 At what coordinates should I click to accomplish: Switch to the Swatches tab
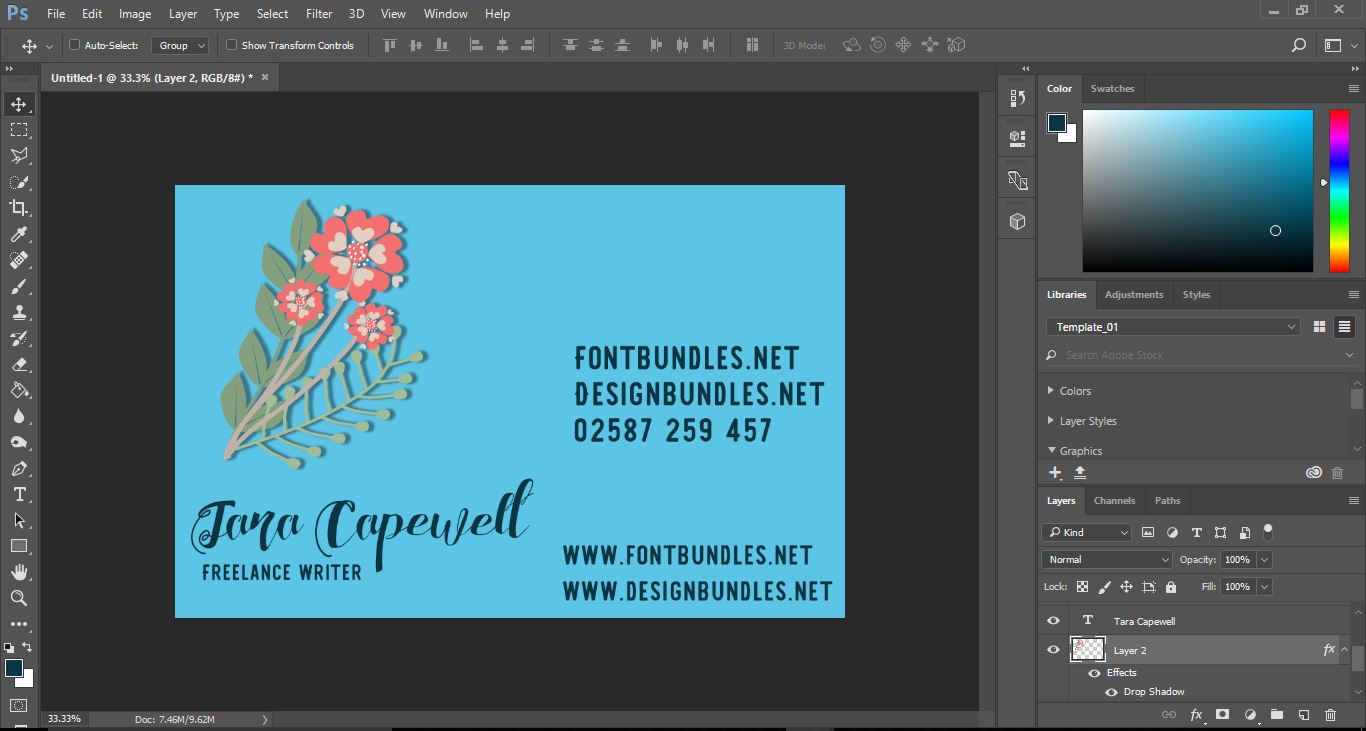click(1112, 88)
